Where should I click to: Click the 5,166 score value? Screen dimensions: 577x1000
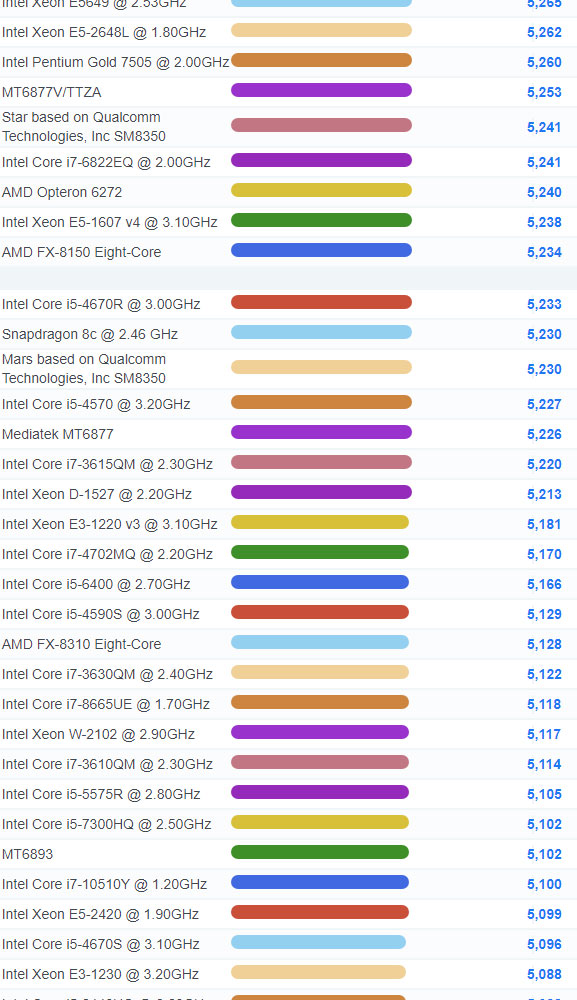pos(544,585)
